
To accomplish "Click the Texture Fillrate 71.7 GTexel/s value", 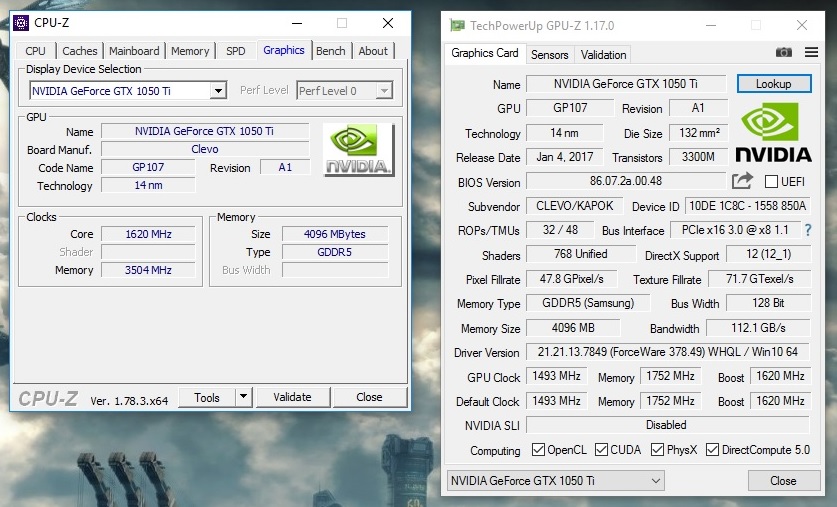I will (760, 279).
